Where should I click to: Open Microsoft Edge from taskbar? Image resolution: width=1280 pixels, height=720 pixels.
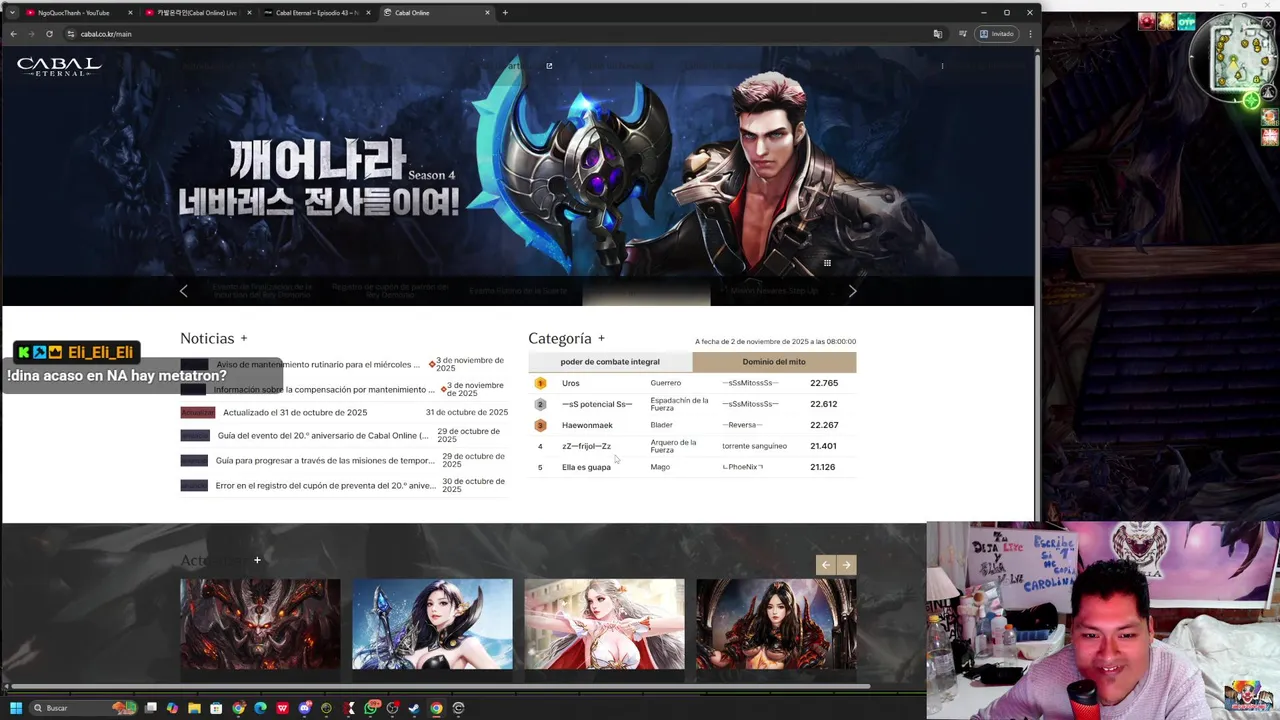(x=260, y=708)
